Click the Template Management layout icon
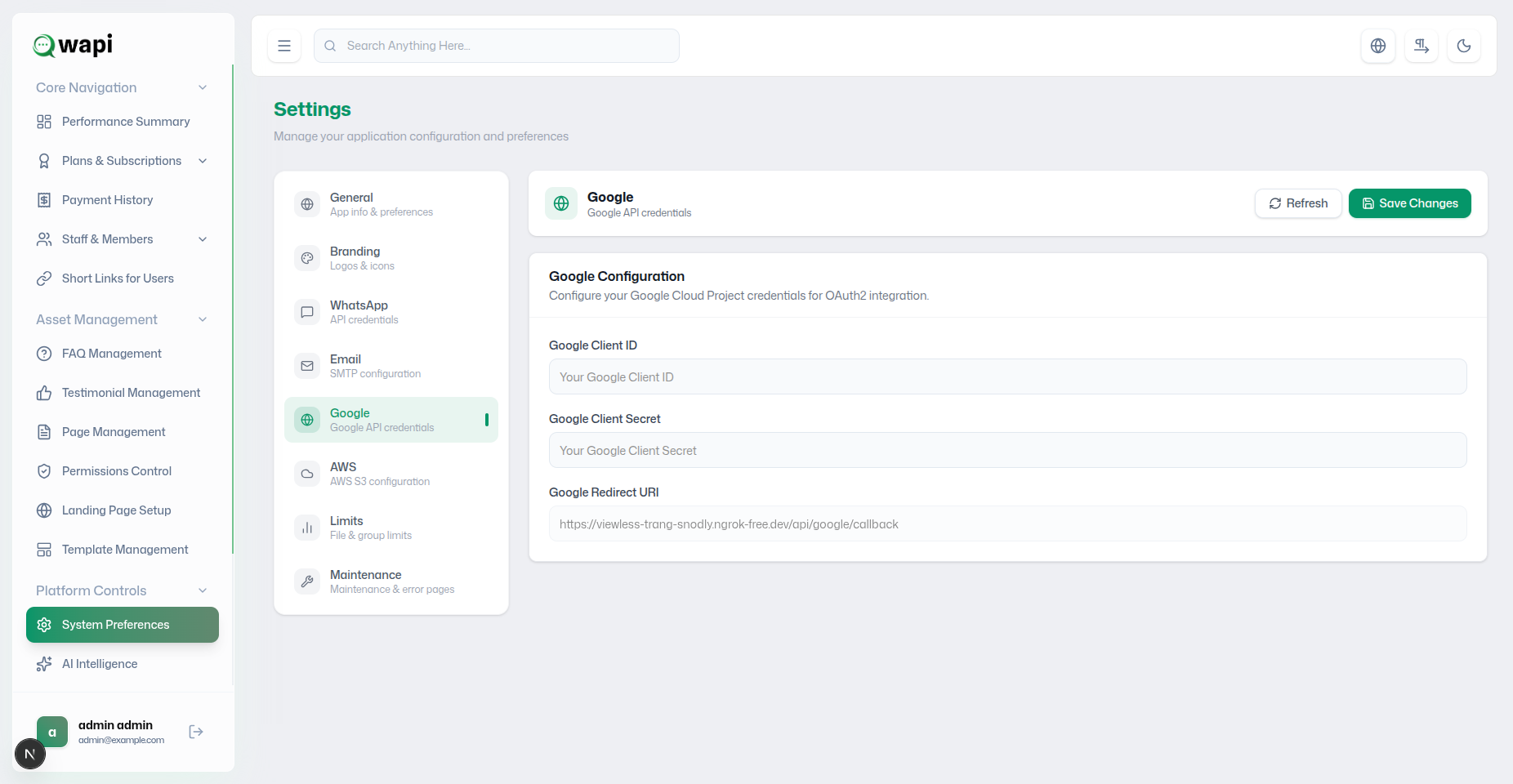The width and height of the screenshot is (1513, 784). click(44, 550)
